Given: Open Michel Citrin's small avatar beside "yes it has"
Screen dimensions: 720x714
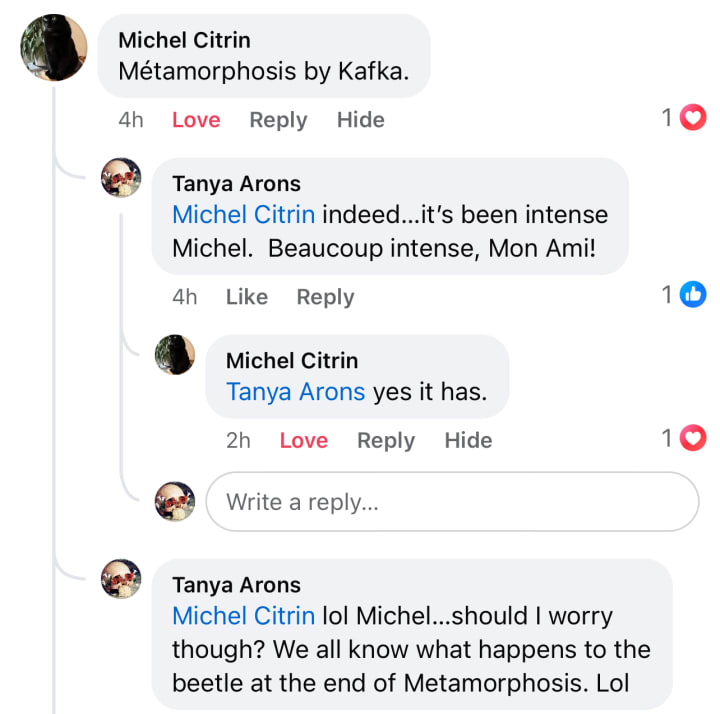Looking at the screenshot, I should click(175, 354).
